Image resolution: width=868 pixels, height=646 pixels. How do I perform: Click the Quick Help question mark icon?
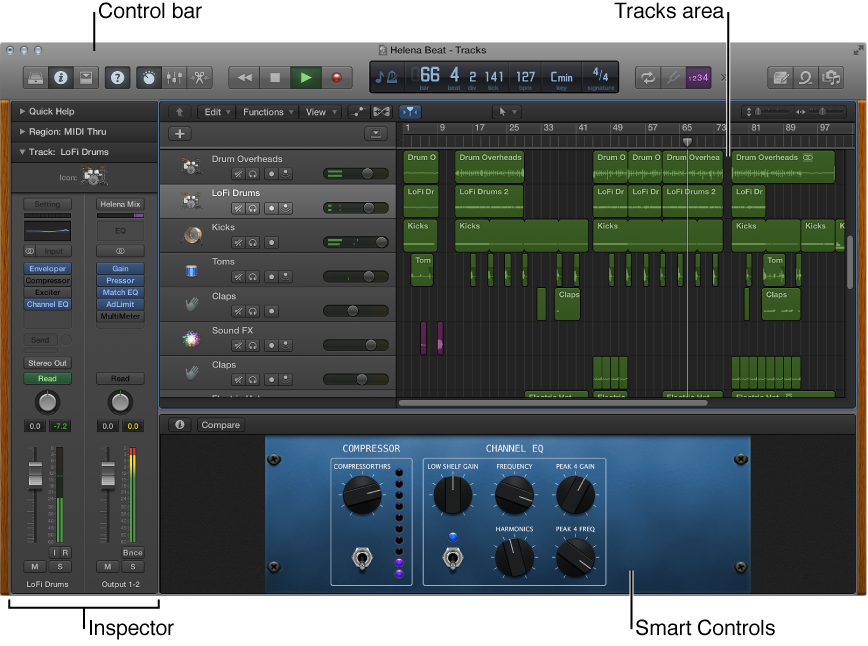coord(118,78)
